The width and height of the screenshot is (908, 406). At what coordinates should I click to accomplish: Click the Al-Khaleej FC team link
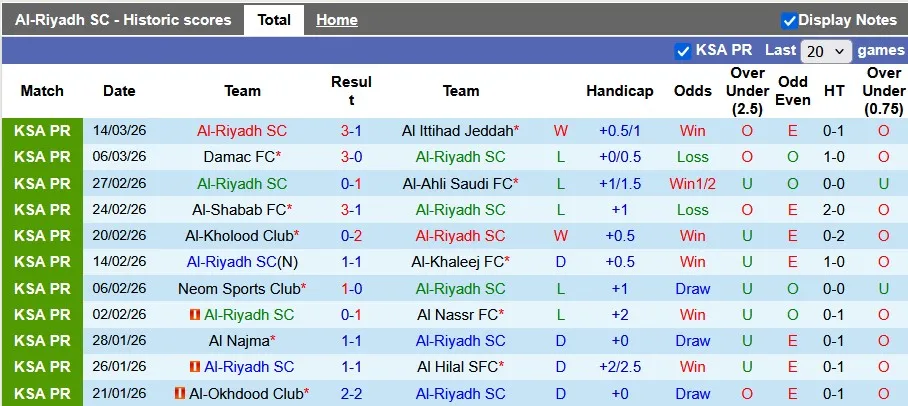tap(457, 262)
